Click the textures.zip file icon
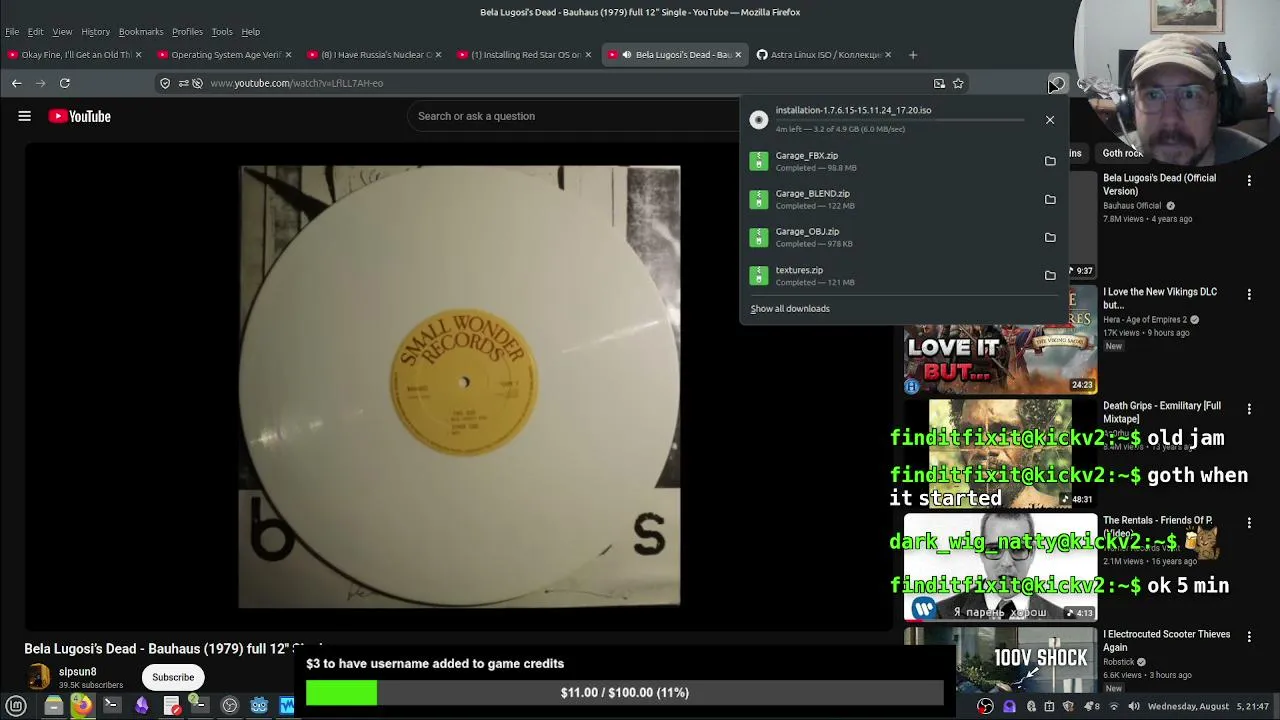 [x=759, y=275]
